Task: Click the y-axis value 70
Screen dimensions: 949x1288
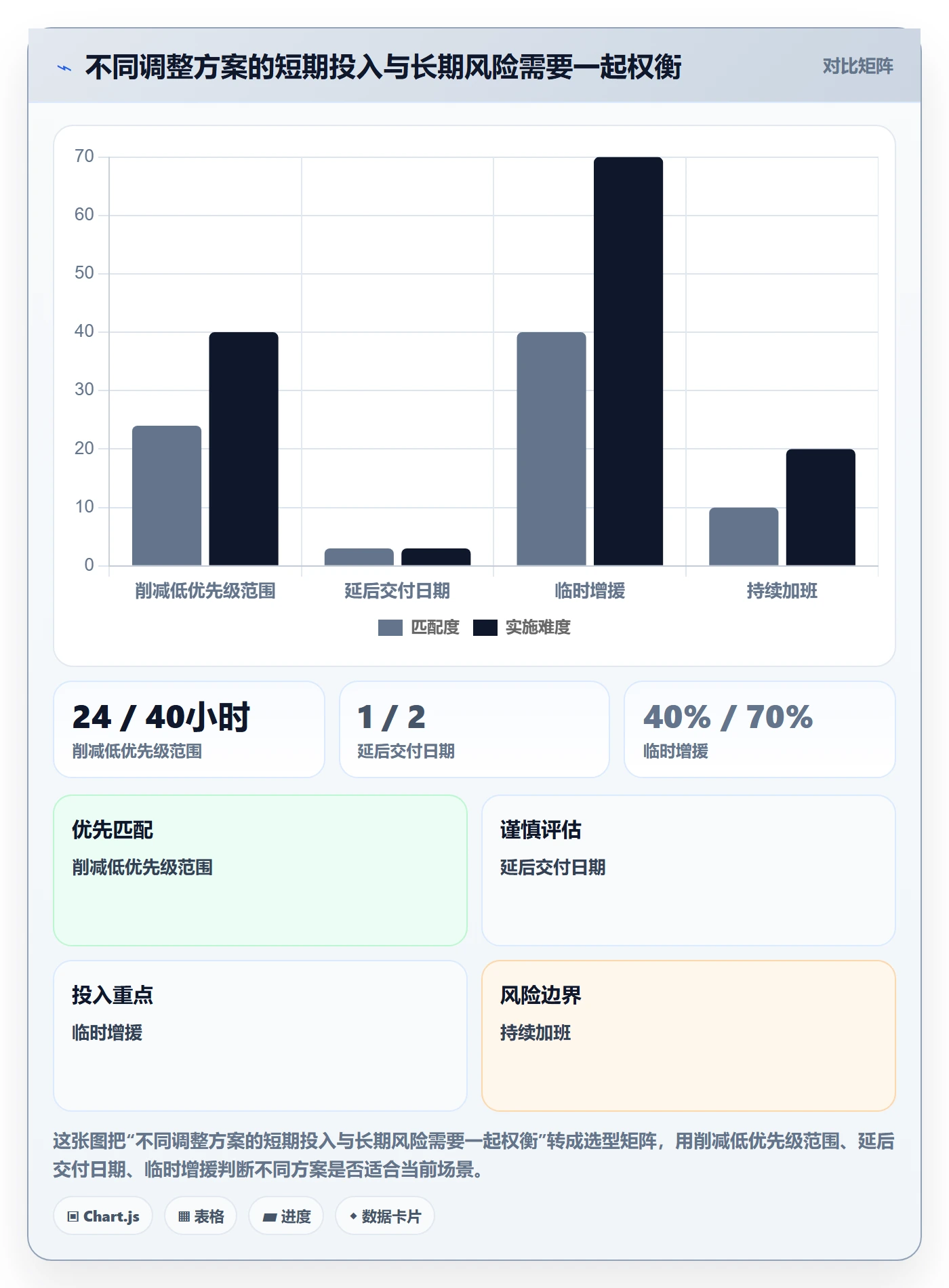Action: 84,157
